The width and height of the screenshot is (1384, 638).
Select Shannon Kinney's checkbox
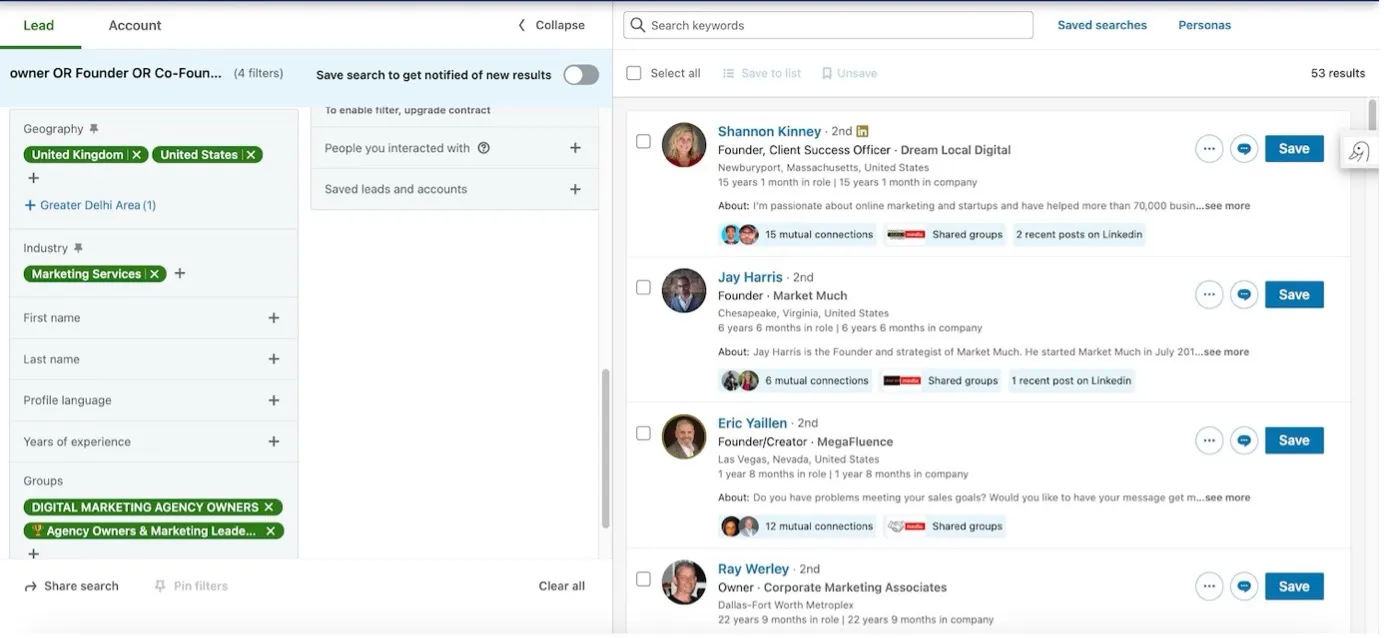coord(643,141)
